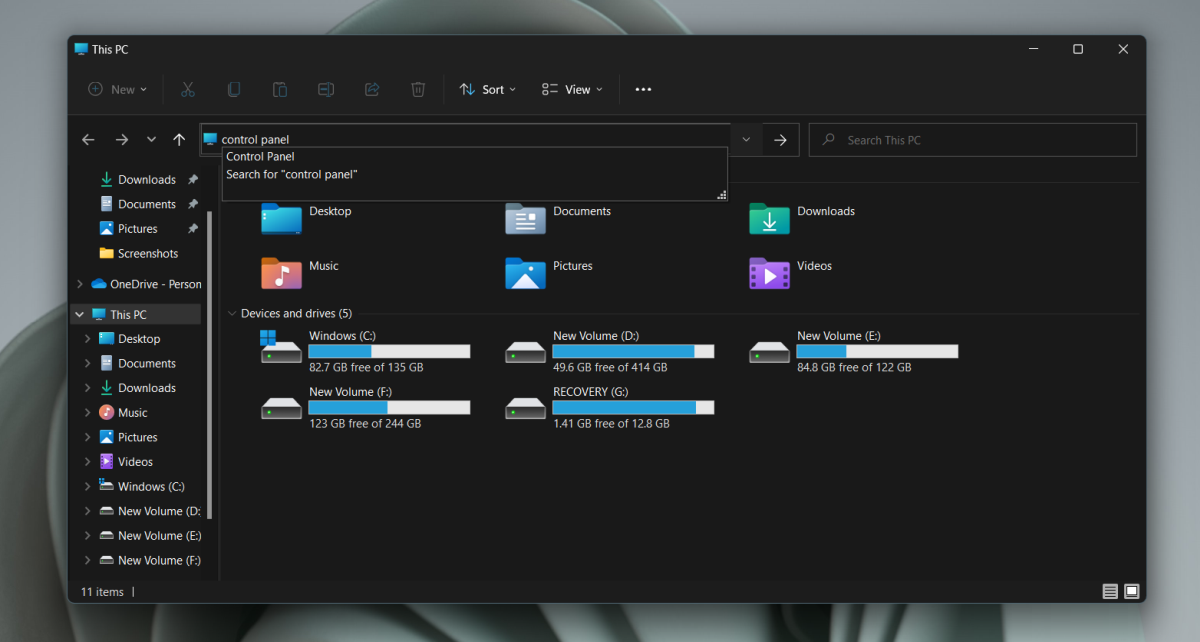Image resolution: width=1200 pixels, height=642 pixels.
Task: Select the Control Panel suggestion
Action: click(x=261, y=157)
